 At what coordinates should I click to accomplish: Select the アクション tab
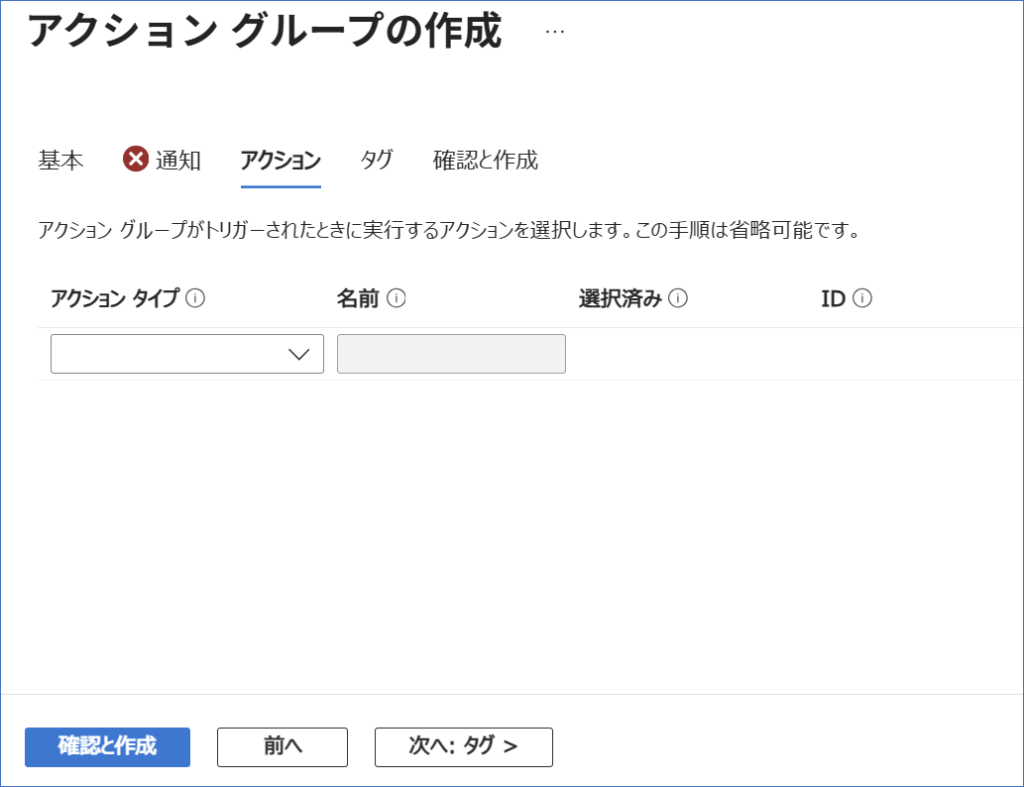[x=280, y=160]
